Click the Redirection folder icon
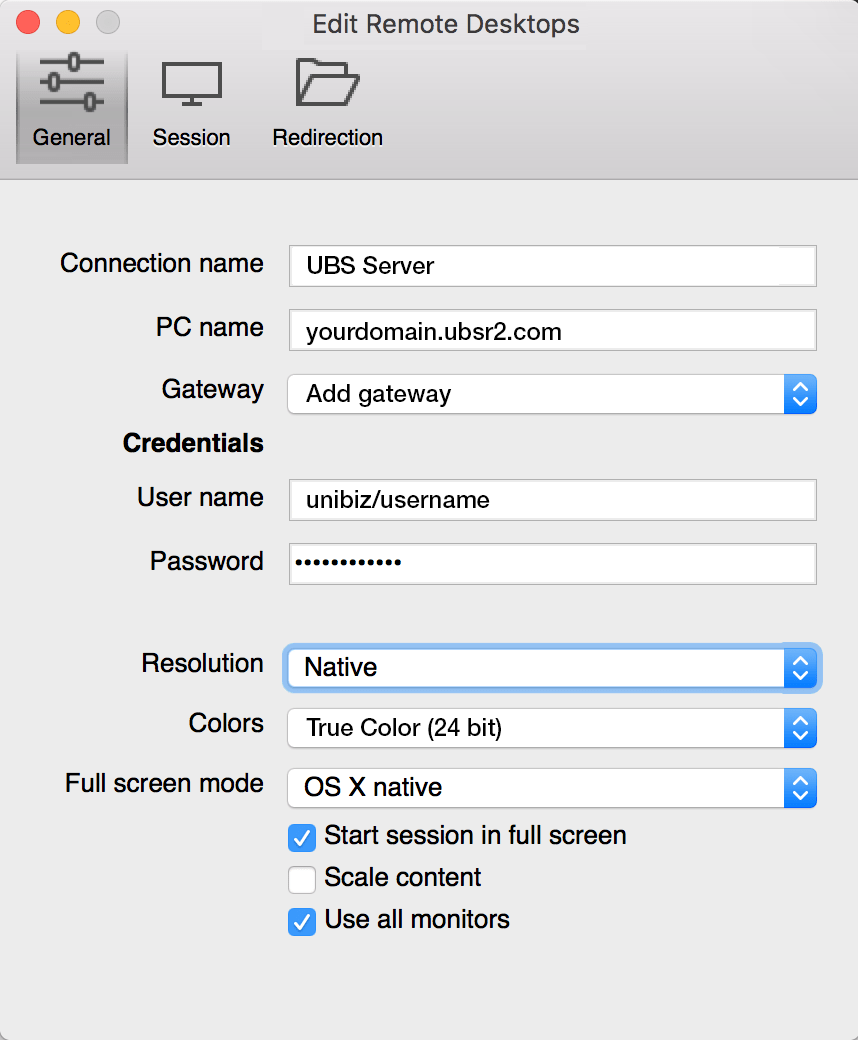 click(x=327, y=103)
